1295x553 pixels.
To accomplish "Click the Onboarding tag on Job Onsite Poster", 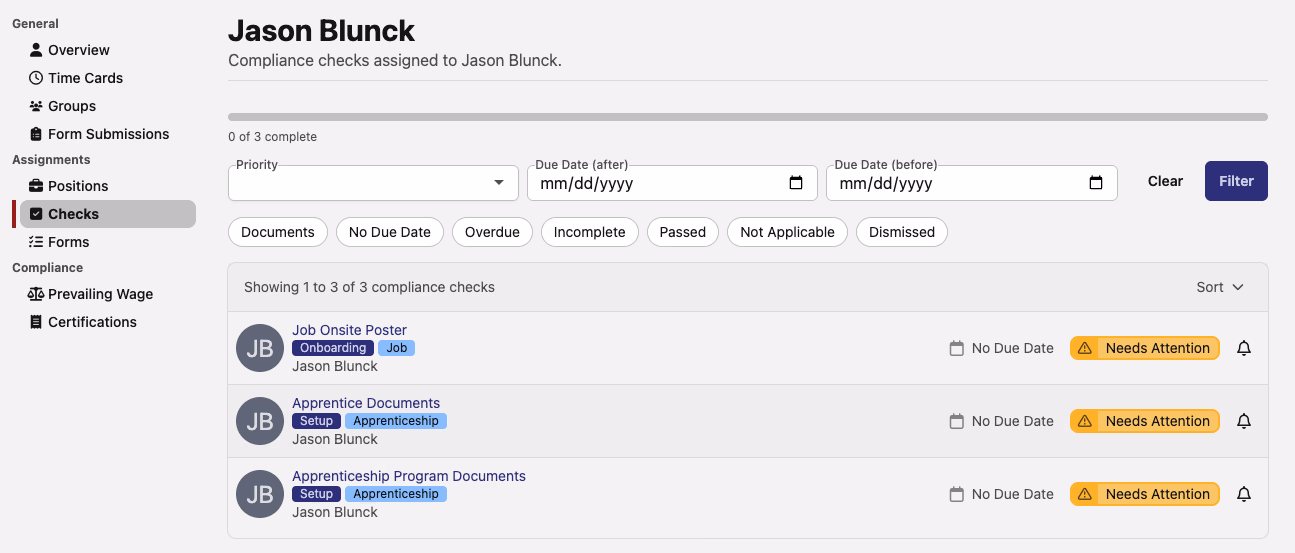I will (x=333, y=348).
